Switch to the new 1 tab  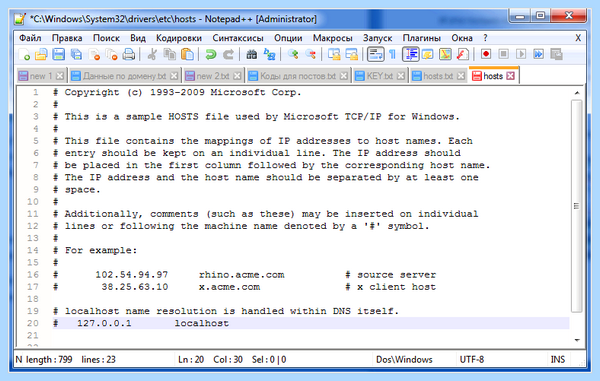[41, 76]
